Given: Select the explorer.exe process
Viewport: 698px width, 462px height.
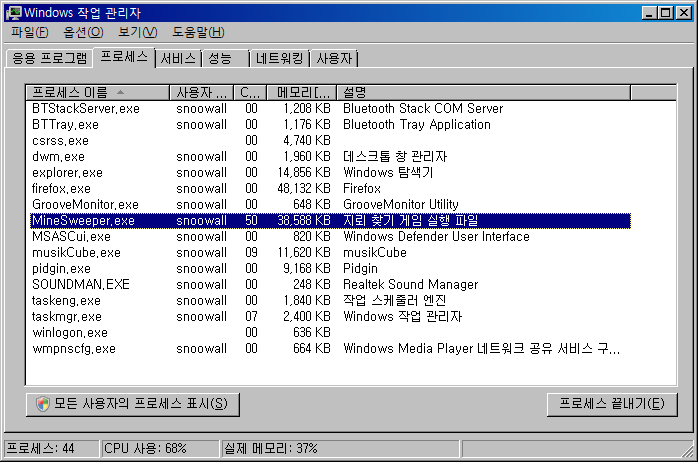Looking at the screenshot, I should [330, 172].
